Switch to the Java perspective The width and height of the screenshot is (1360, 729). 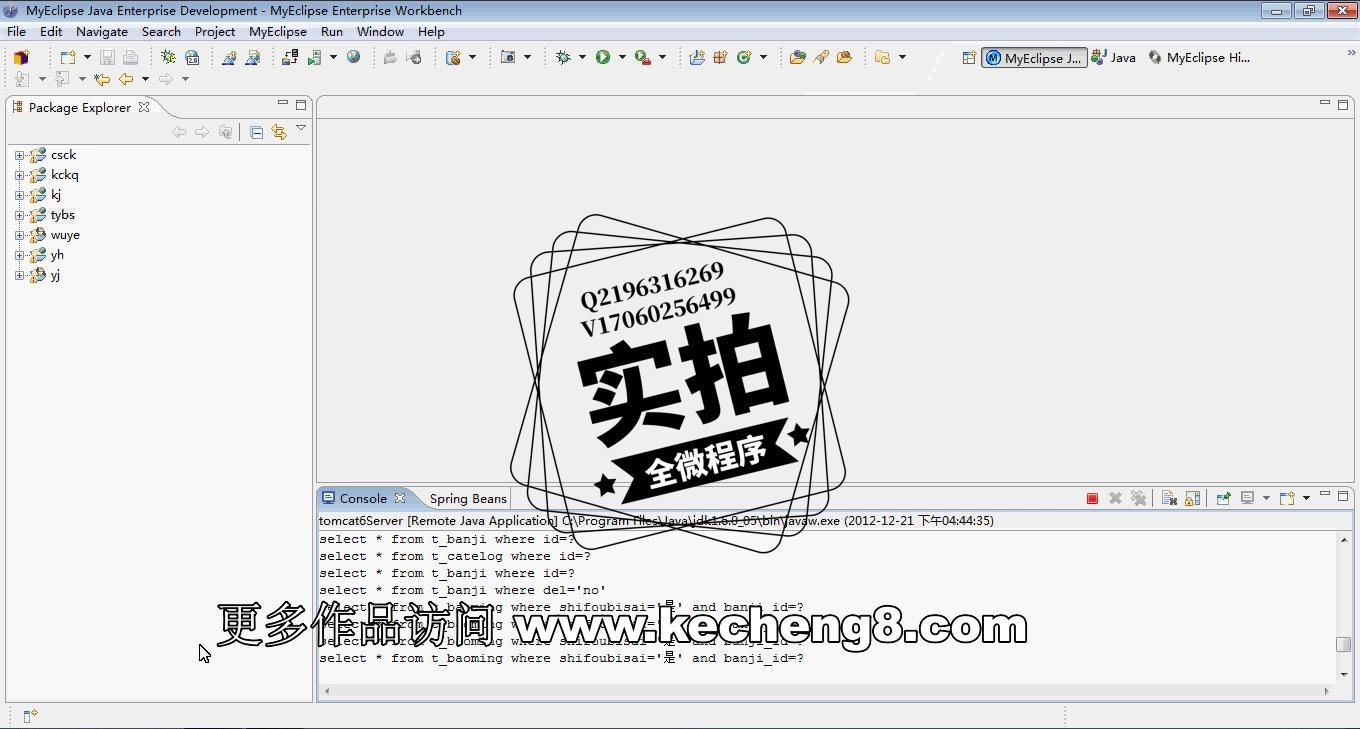1113,58
